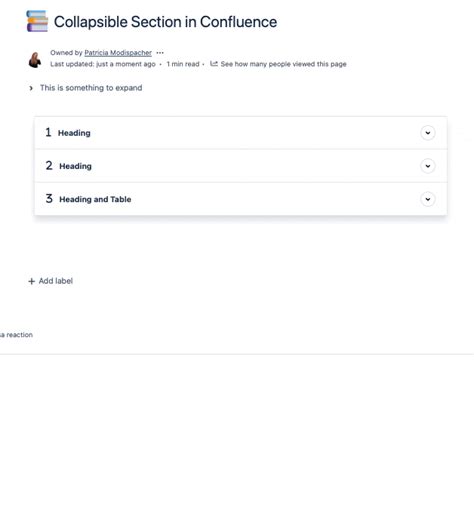Screen dimensions: 474x522
Task: Click the page title 'Collapsible Section in Confluence'
Action: [165, 22]
